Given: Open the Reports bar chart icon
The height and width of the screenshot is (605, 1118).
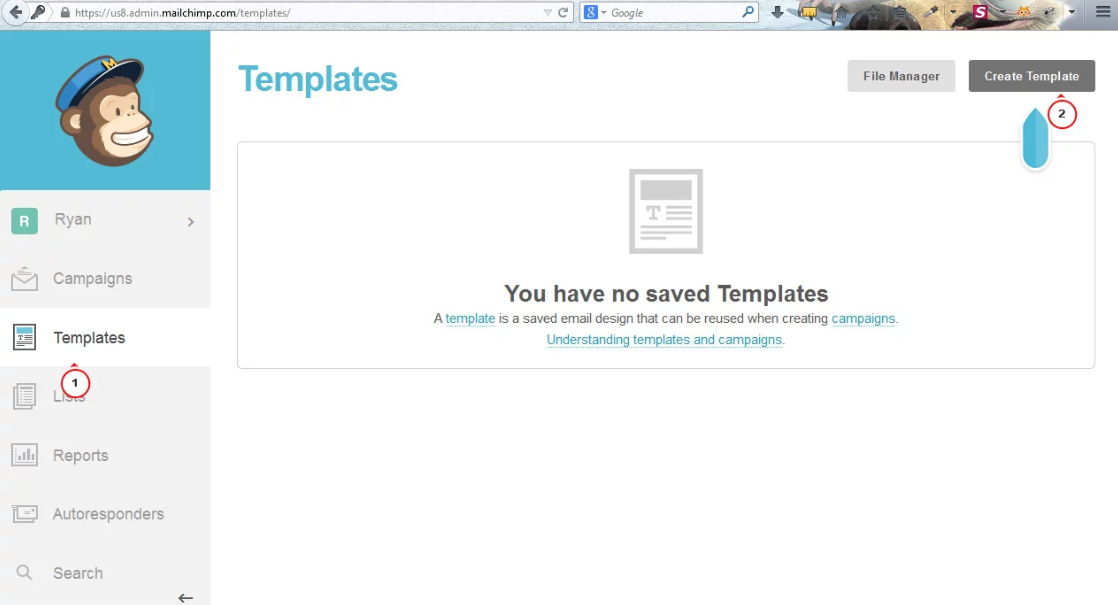Looking at the screenshot, I should [x=24, y=455].
